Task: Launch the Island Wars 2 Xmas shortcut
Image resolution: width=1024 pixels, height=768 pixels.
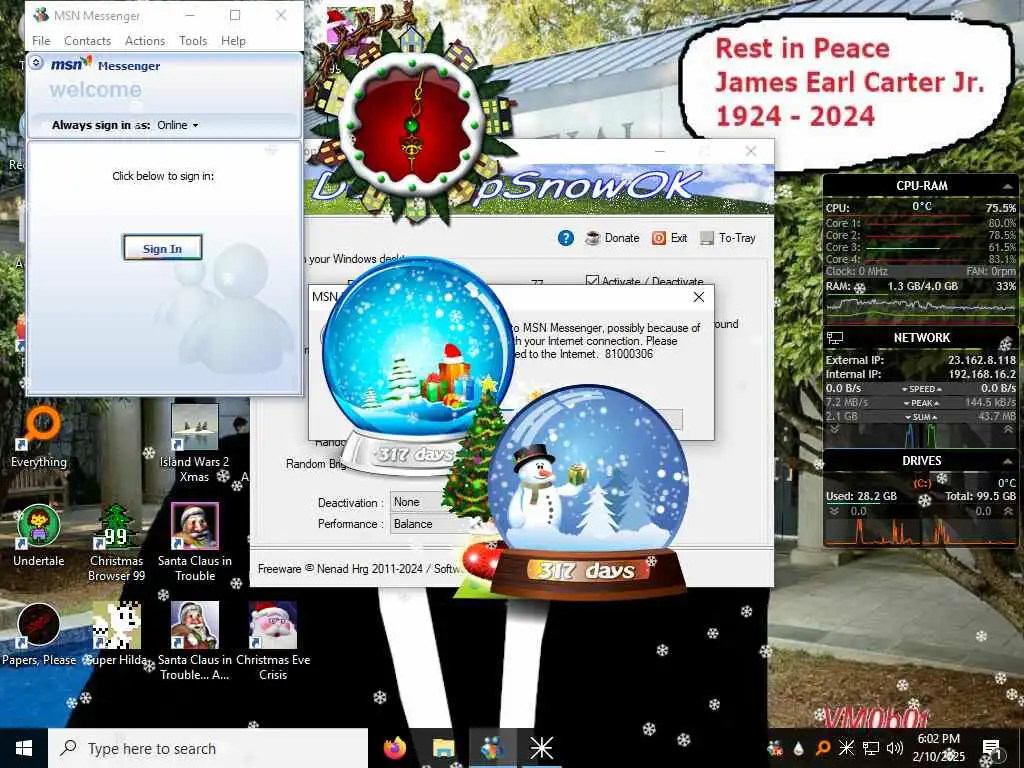Action: tap(194, 443)
